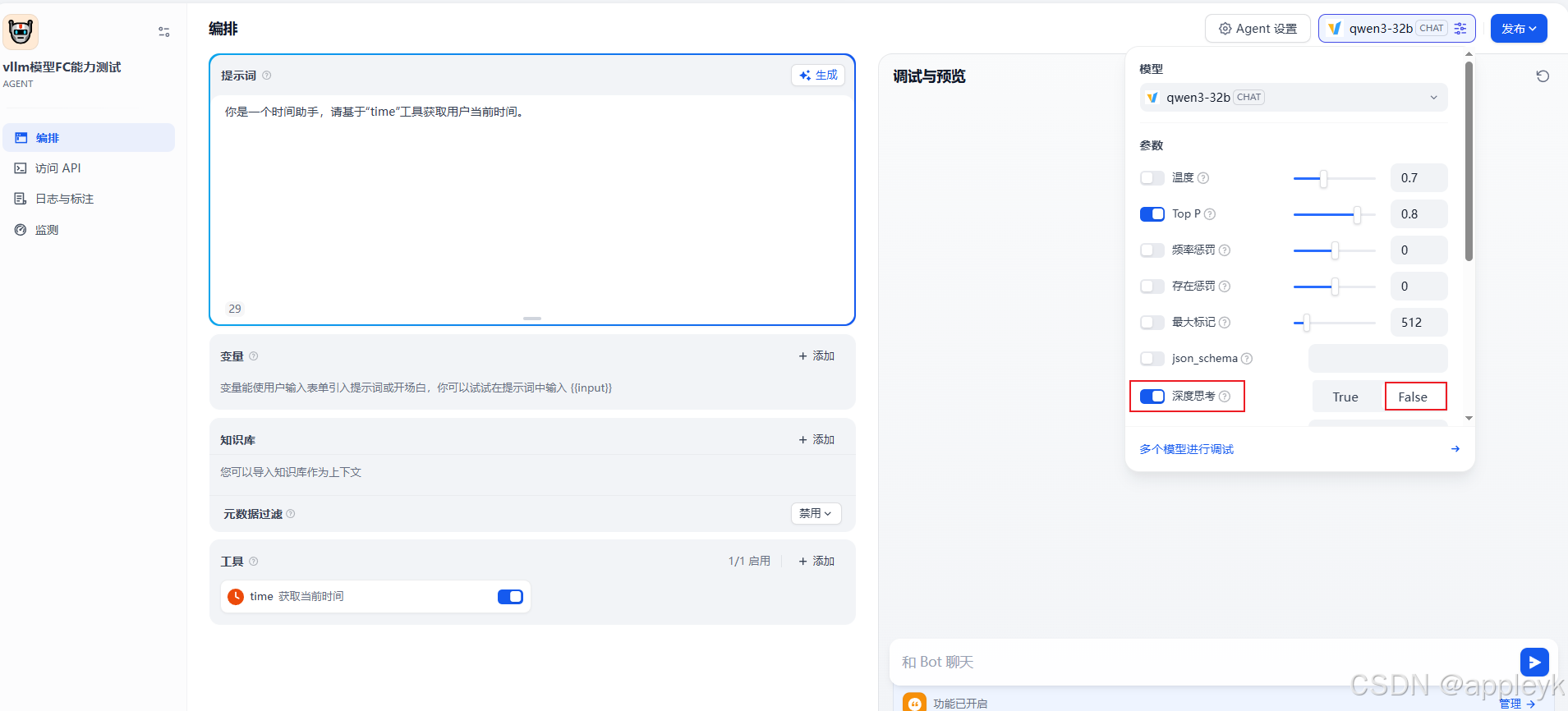Click the 提示词 help icon

click(x=267, y=76)
